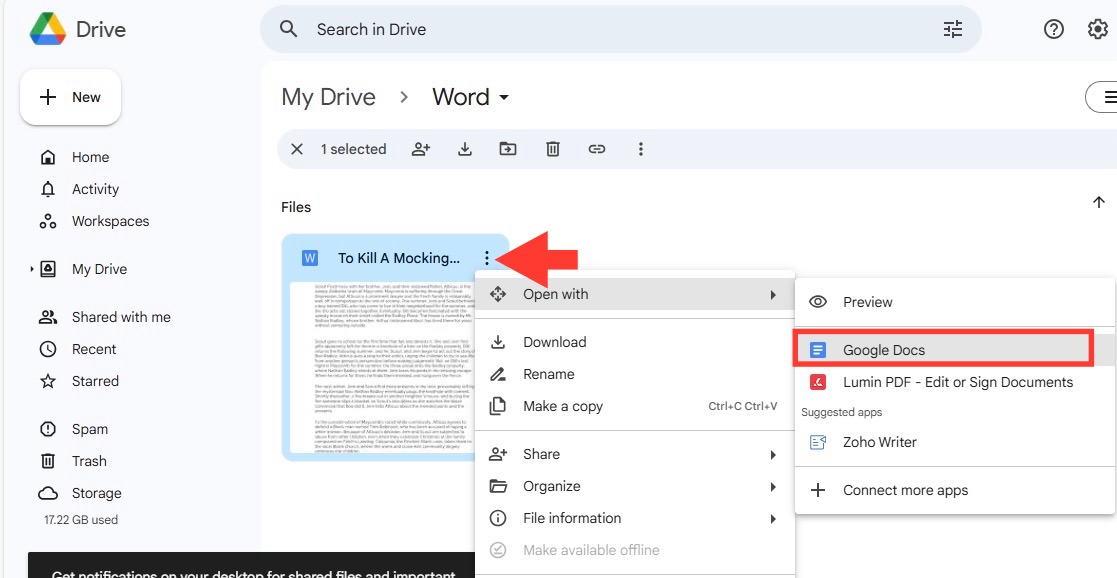Click the Preview eye icon
The height and width of the screenshot is (578, 1117).
[818, 302]
